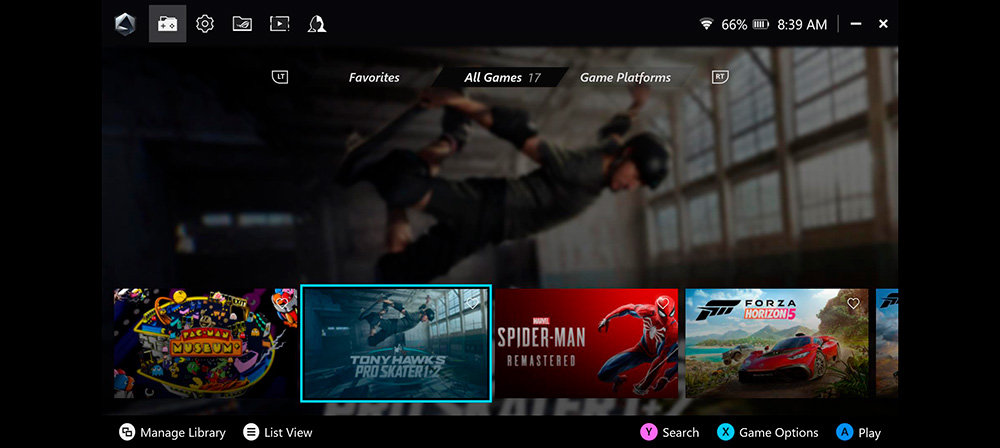The height and width of the screenshot is (448, 1000).
Task: Click the Y Search button
Action: (x=670, y=433)
